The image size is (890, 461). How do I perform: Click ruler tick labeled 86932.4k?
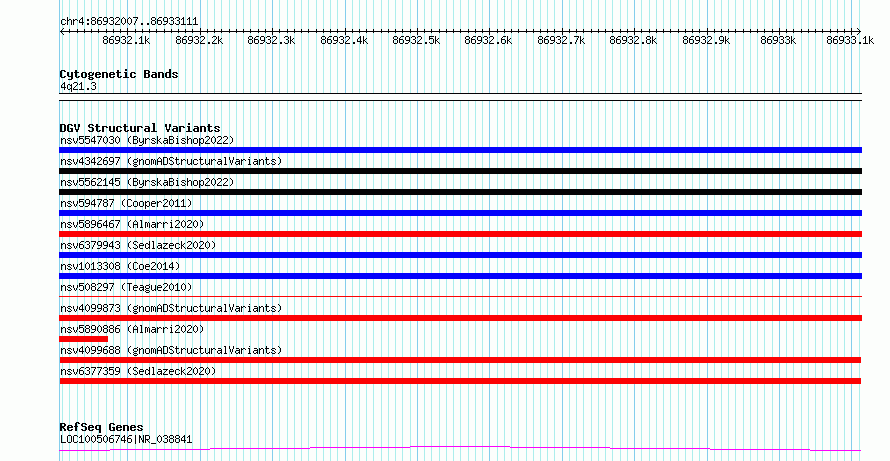tap(344, 40)
